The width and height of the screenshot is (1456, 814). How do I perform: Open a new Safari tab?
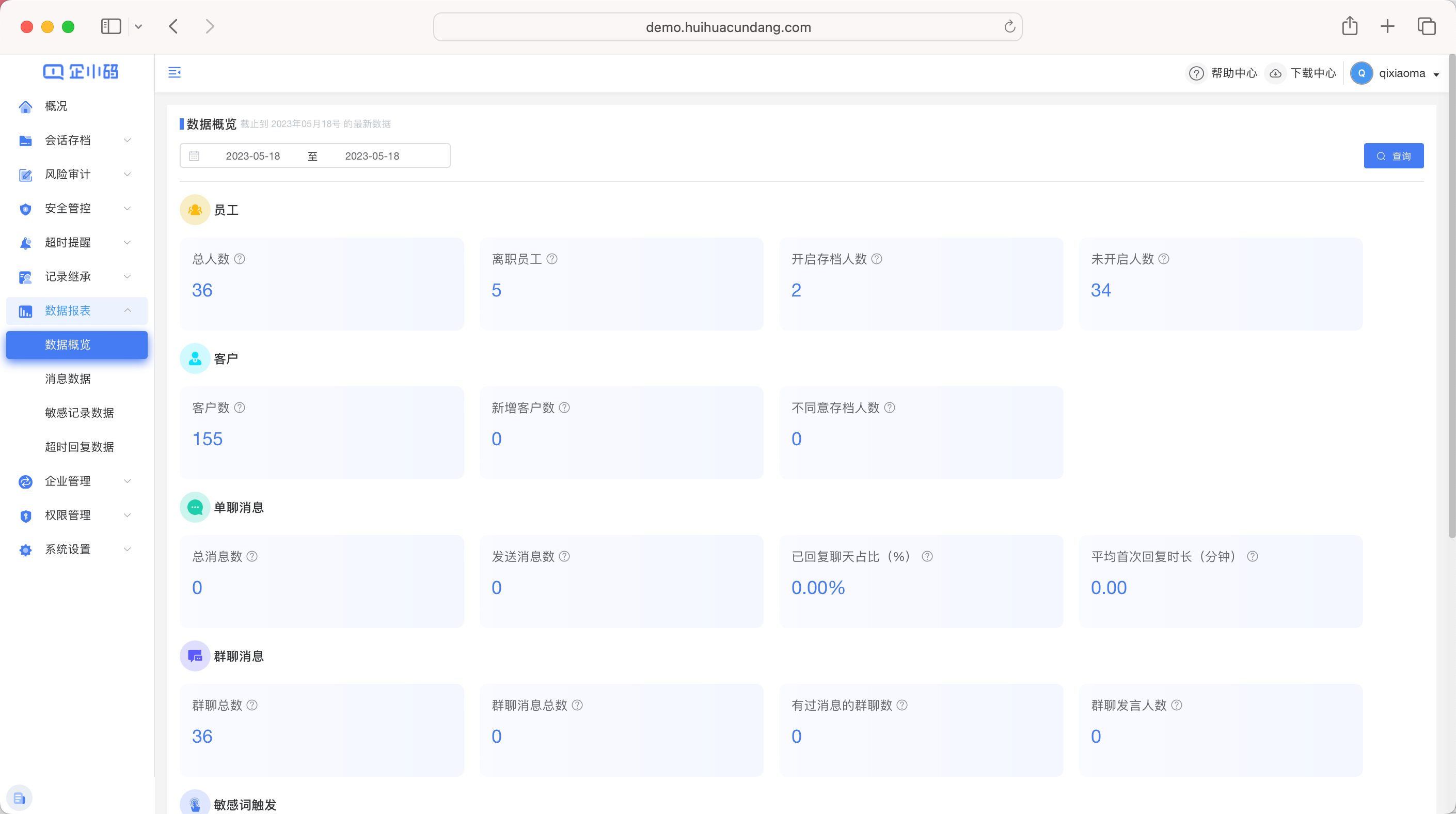(x=1387, y=26)
